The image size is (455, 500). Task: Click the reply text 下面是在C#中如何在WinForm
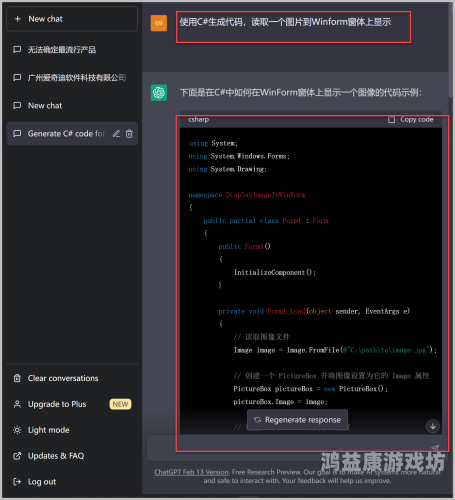(x=301, y=93)
